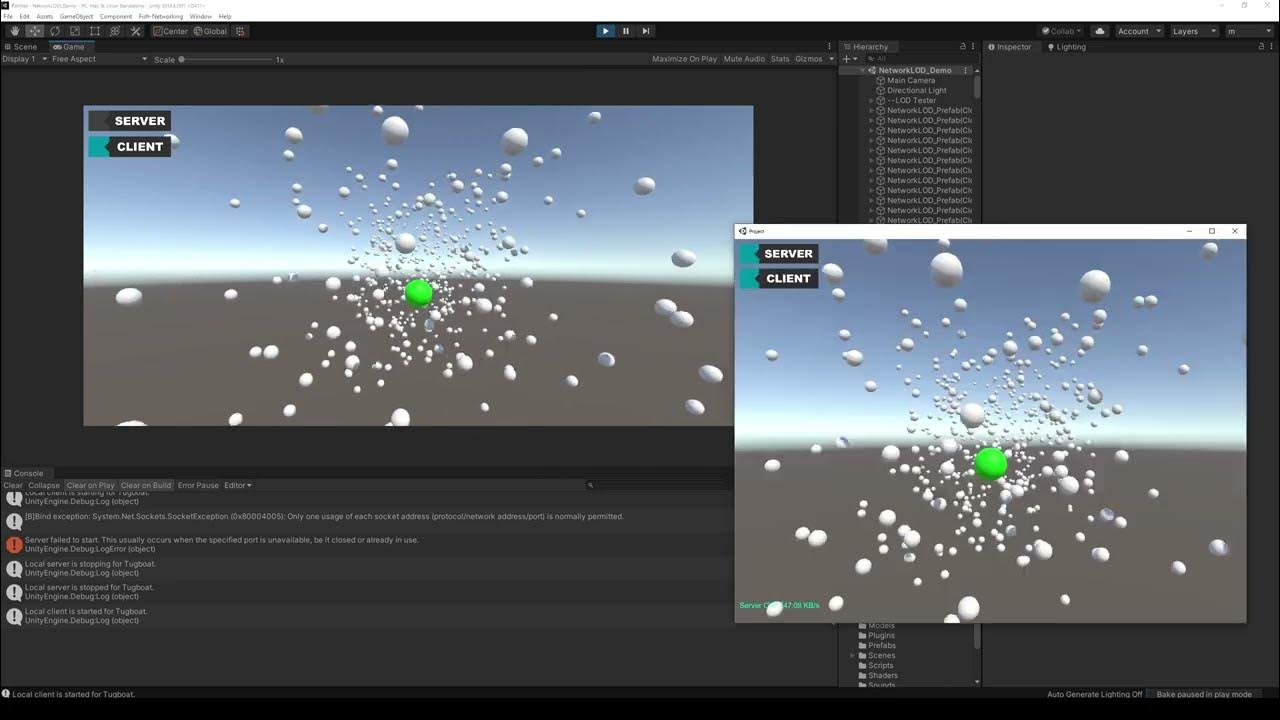
Task: Click CLIENT button in Project window
Action: (779, 279)
